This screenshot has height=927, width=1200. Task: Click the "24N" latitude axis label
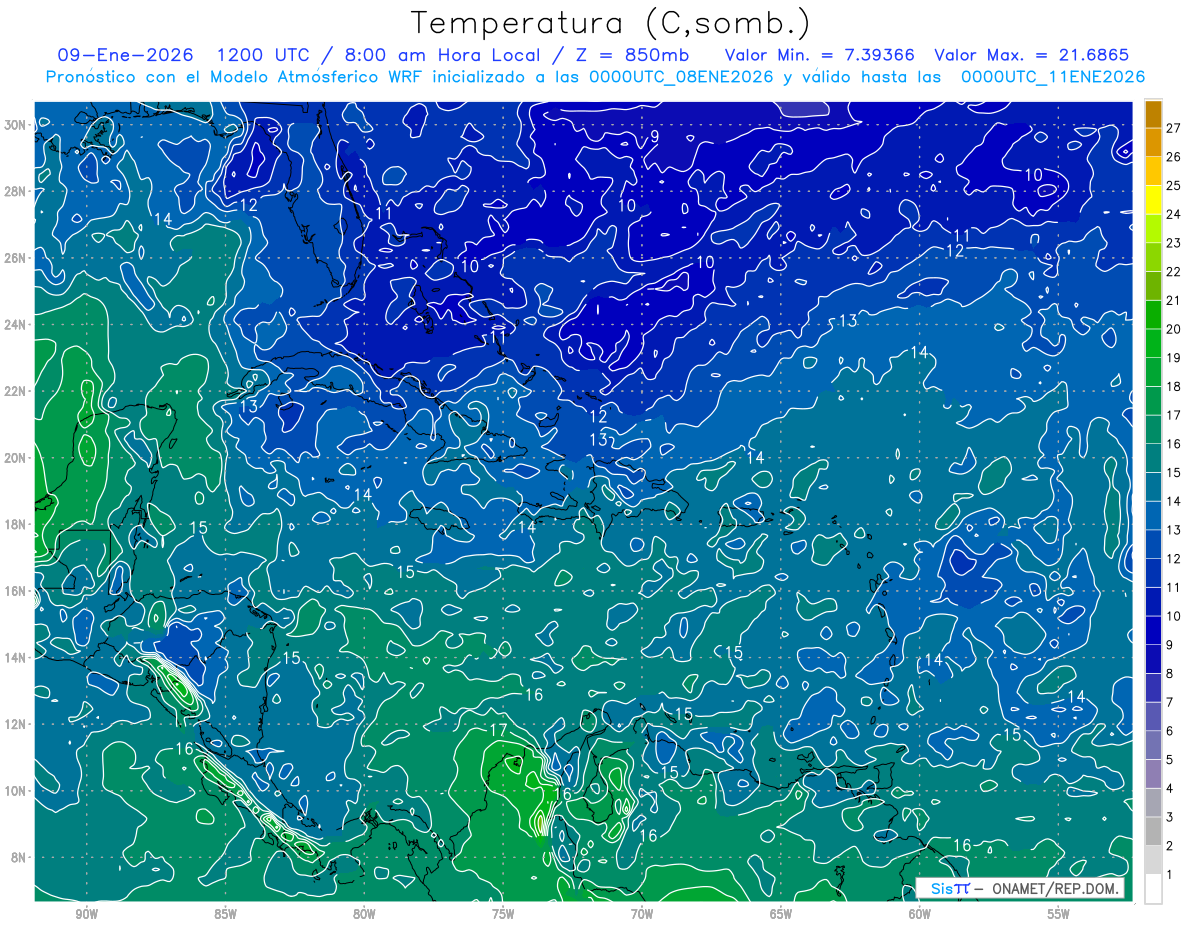[x=14, y=325]
